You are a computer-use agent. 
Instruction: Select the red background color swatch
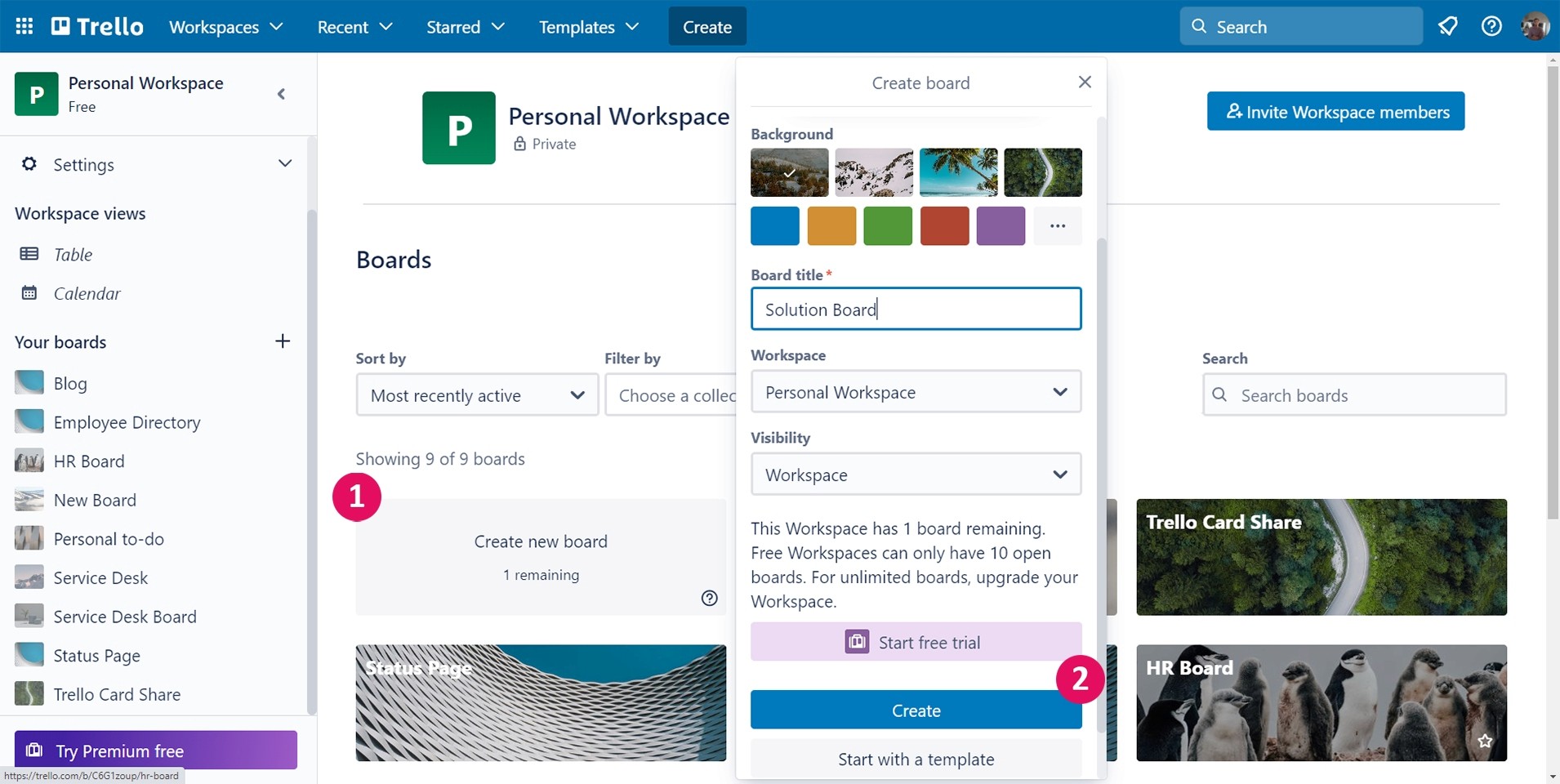pos(944,226)
